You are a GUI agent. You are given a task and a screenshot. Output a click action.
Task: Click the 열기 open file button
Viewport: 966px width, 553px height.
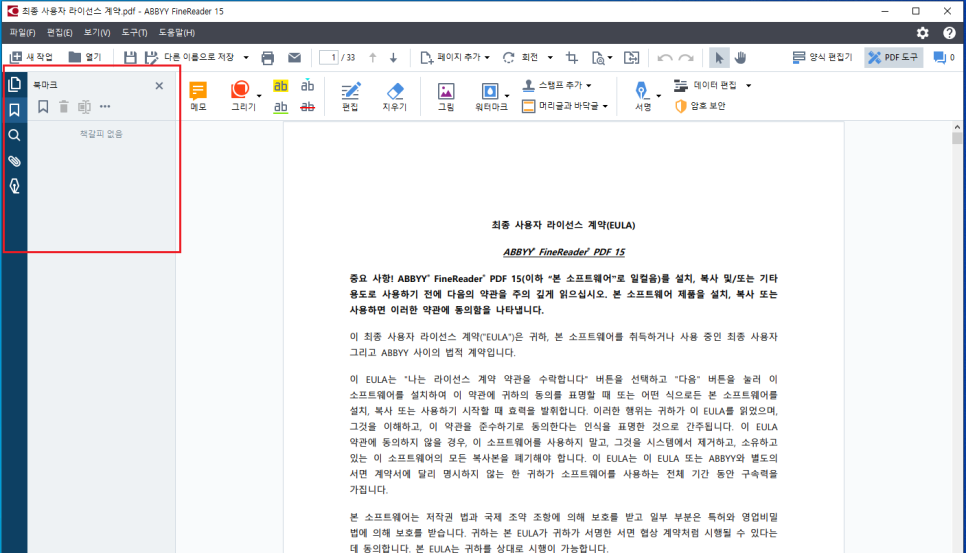click(85, 57)
